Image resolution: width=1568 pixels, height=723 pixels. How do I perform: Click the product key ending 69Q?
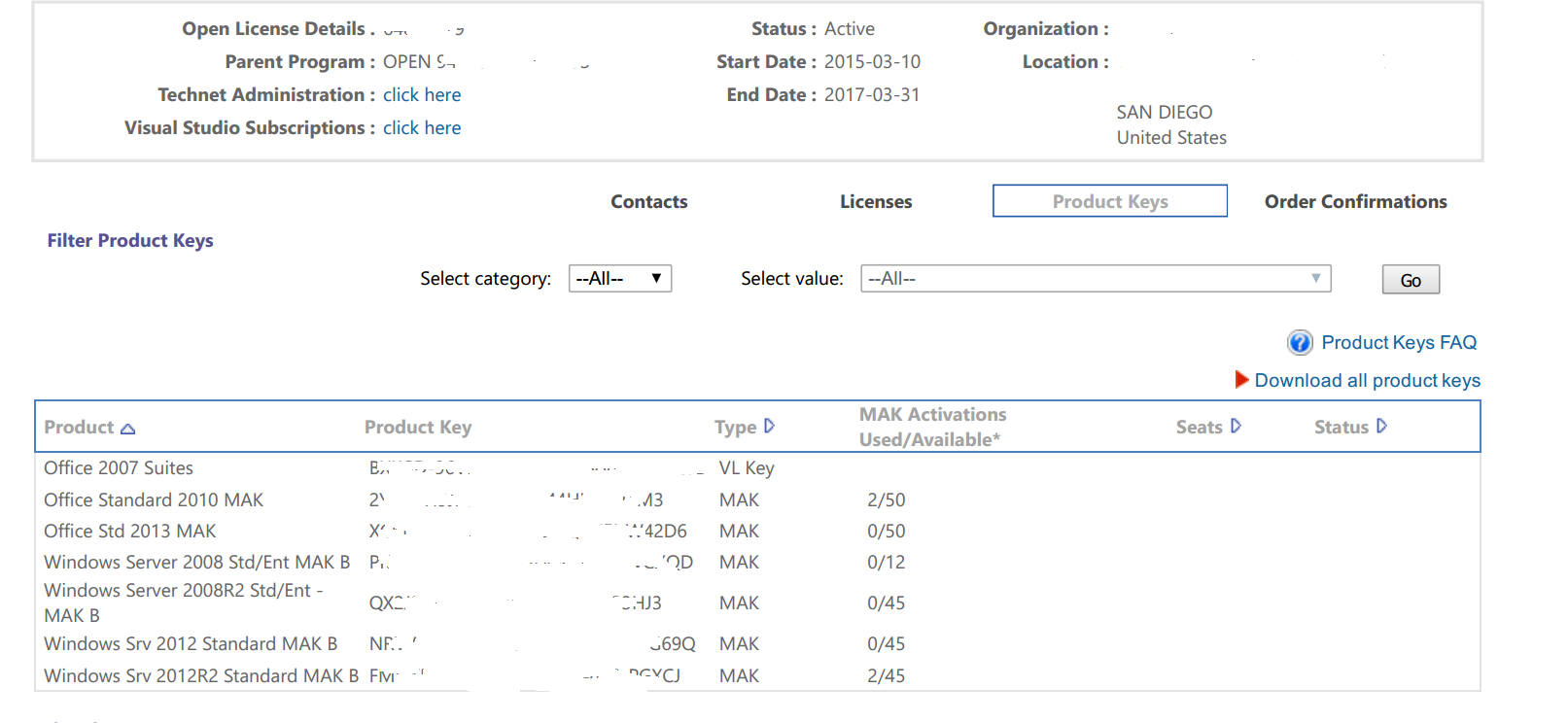[533, 643]
